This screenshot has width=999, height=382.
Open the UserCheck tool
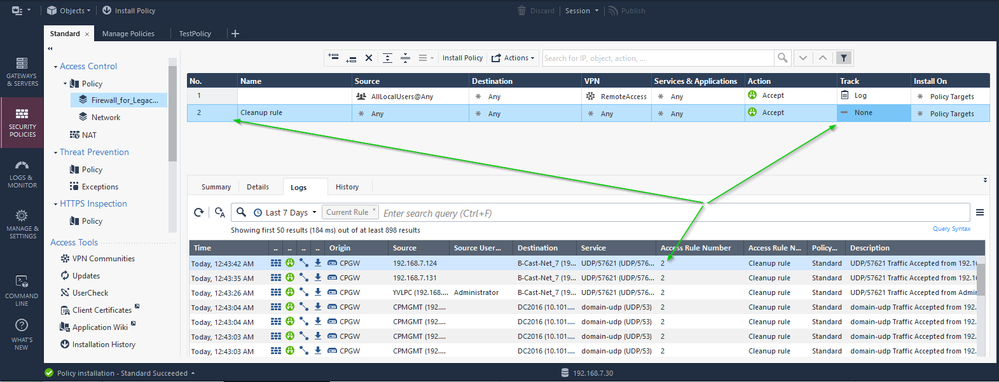coord(84,293)
